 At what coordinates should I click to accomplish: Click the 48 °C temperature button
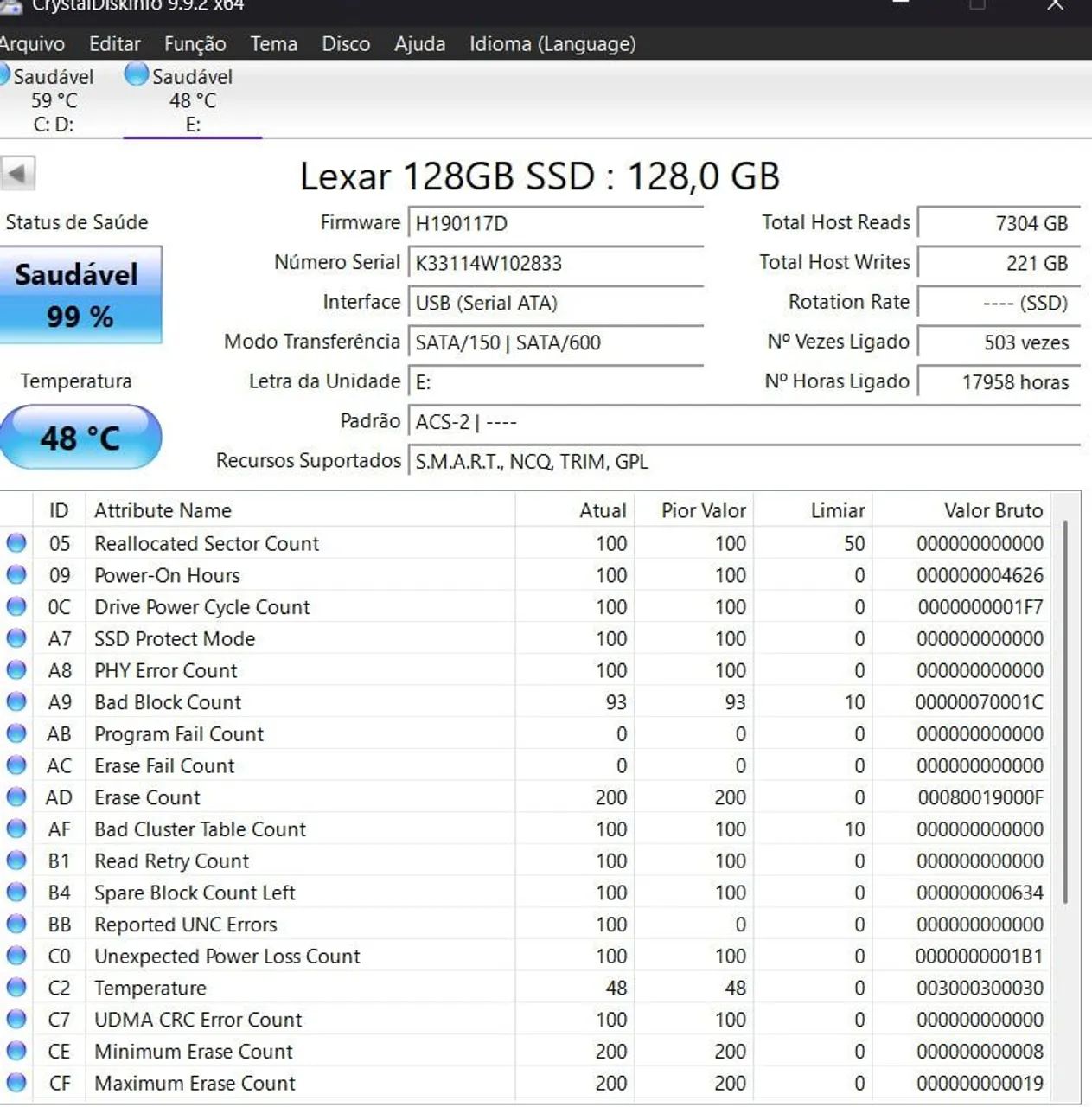80,438
